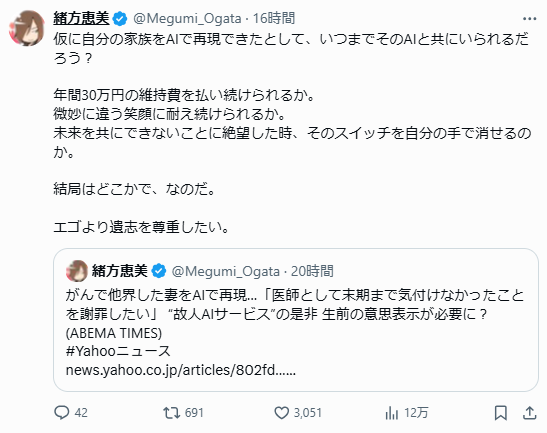Share the tweet using the upload arrow icon
Viewport: 547px width, 433px height.
[x=529, y=413]
